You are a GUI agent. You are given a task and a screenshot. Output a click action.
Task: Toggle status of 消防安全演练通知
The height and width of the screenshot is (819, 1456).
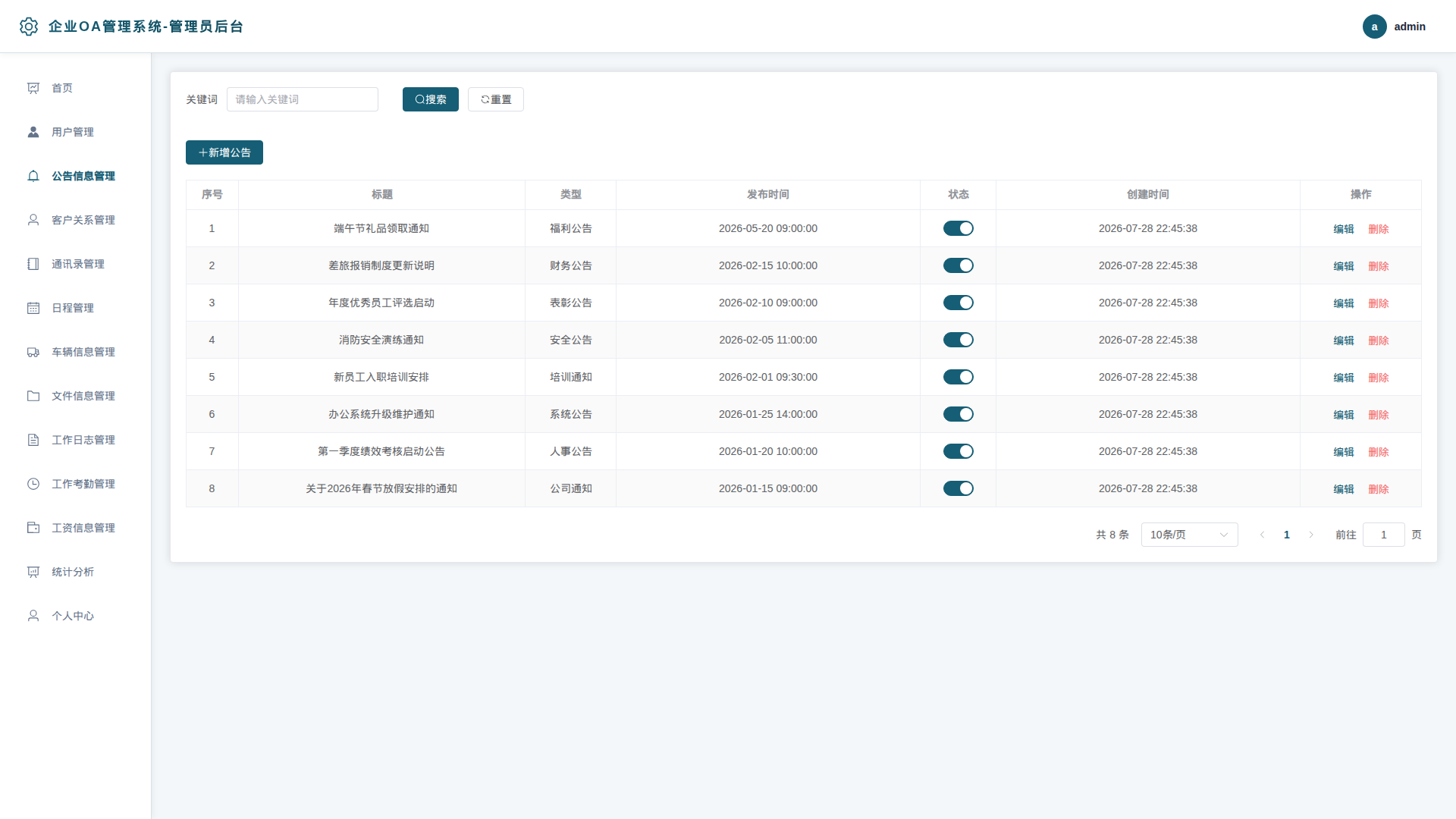coord(958,340)
